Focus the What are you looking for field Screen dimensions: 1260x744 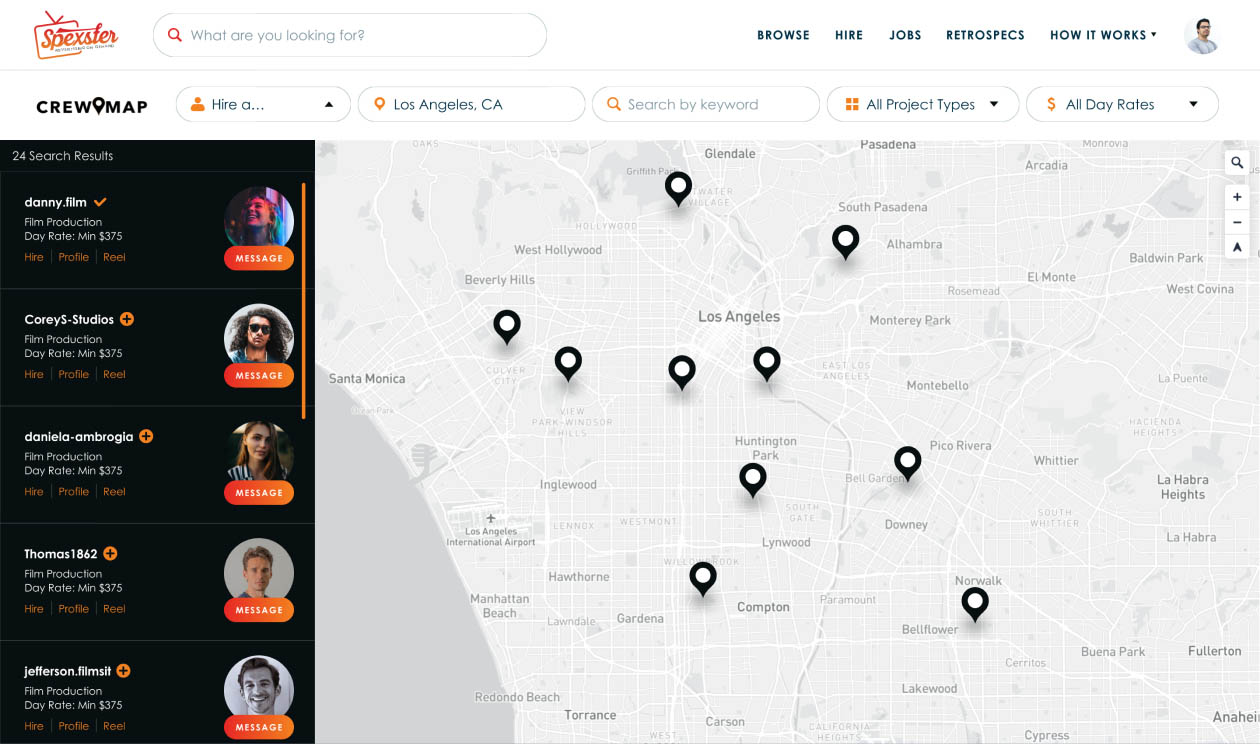(x=350, y=35)
